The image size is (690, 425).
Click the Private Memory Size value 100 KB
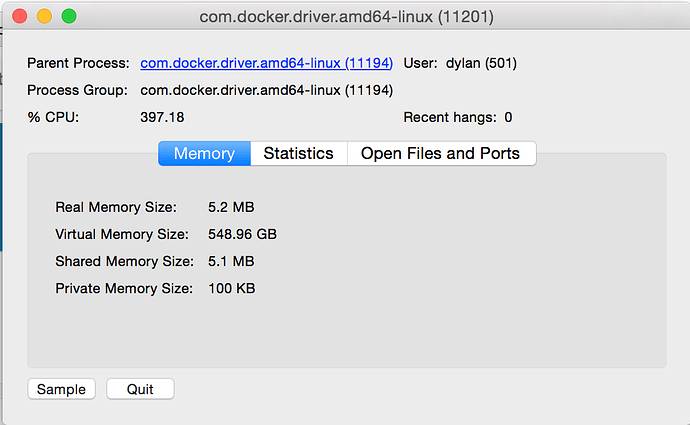pyautogui.click(x=232, y=288)
